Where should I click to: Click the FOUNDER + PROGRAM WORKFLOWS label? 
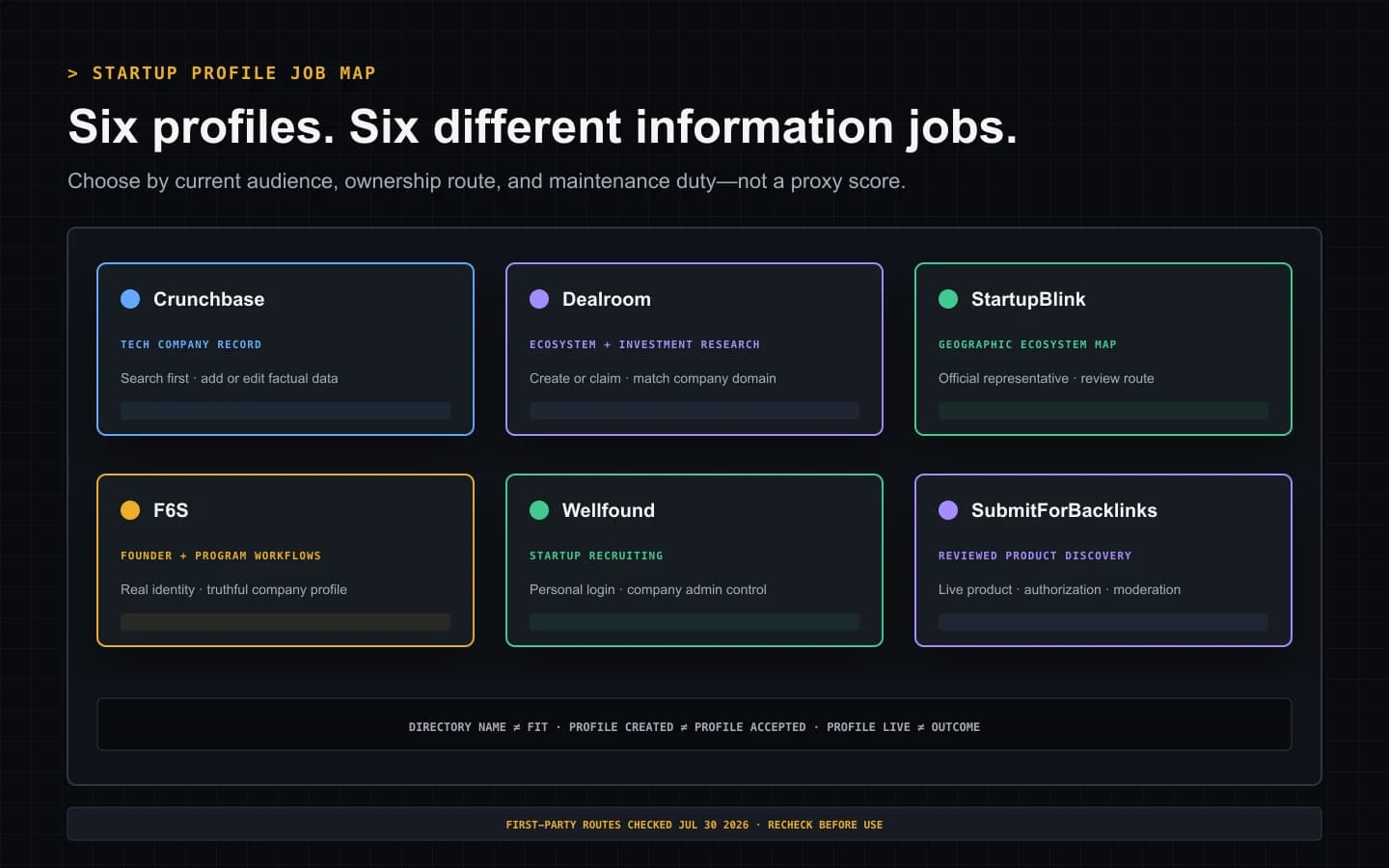tap(221, 556)
